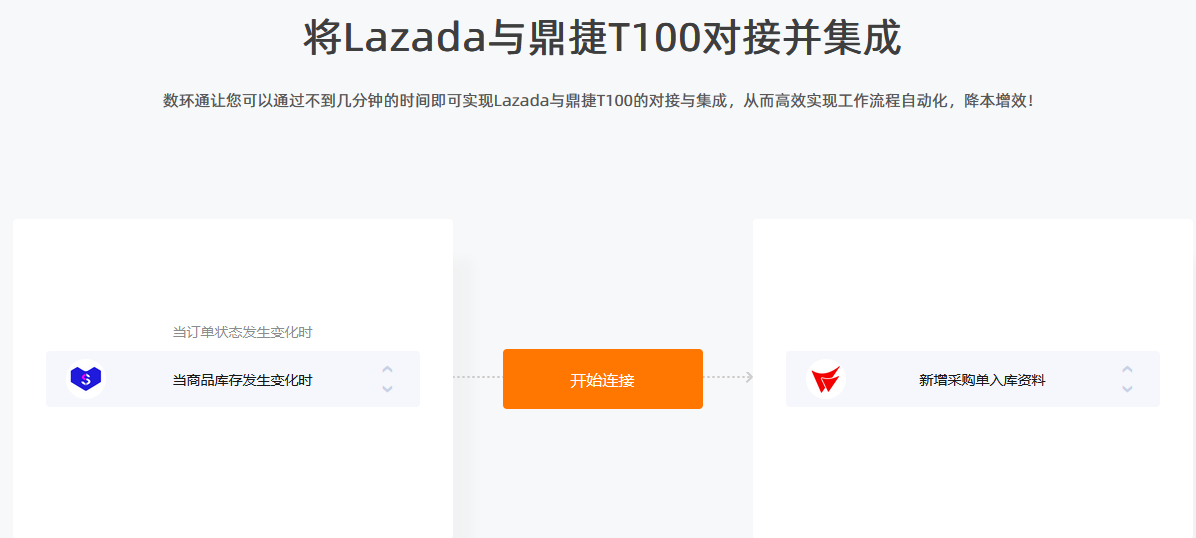1196x538 pixels.
Task: Click the 将Lazada与鼎捷T100对接并集成 heading
Action: tap(603, 38)
